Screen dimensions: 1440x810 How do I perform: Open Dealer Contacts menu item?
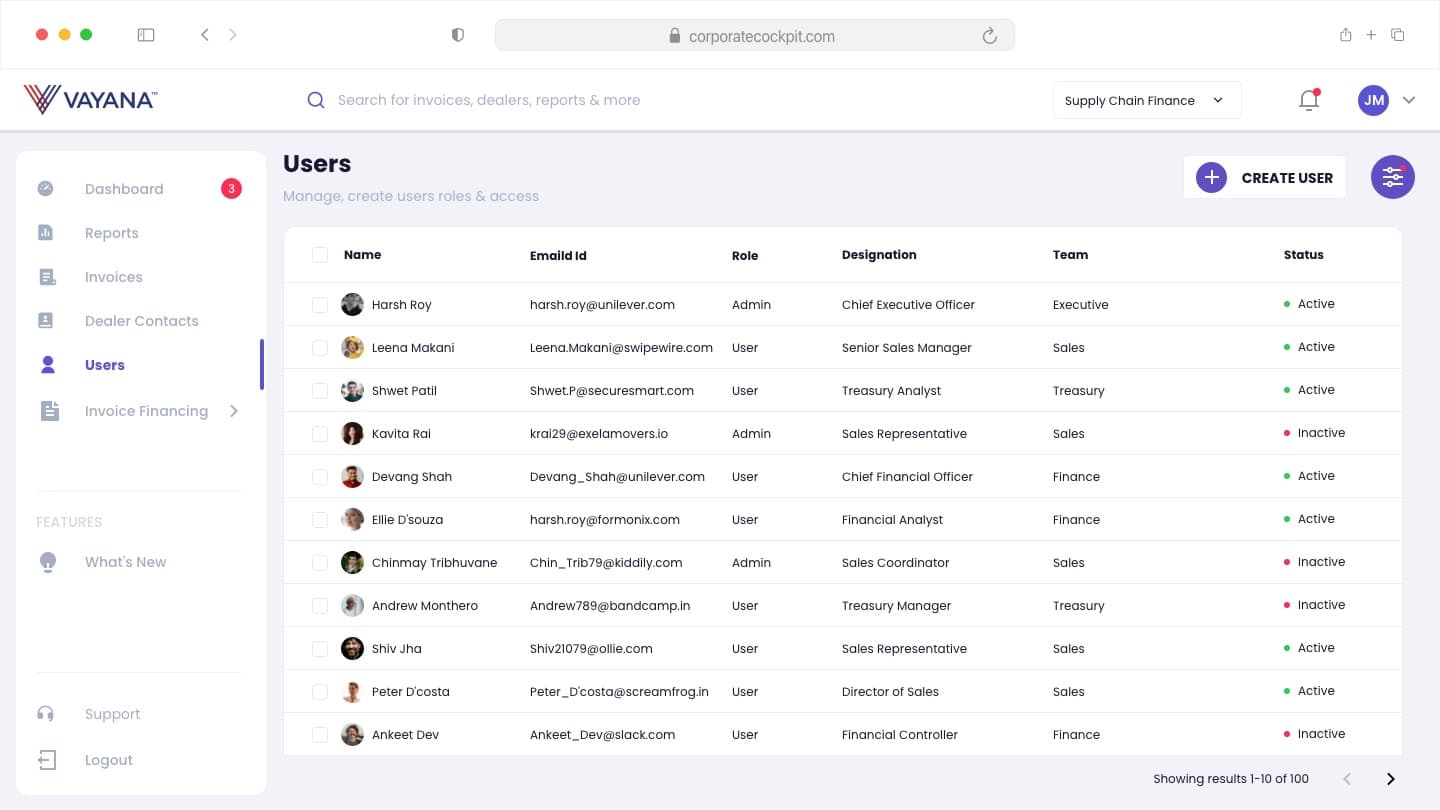pos(142,321)
